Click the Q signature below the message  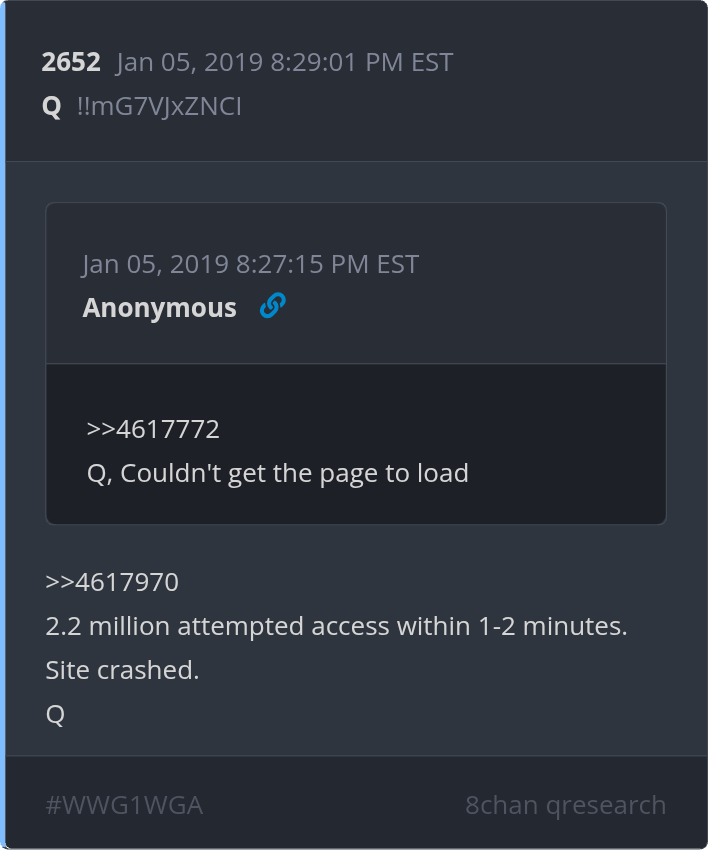click(x=55, y=714)
